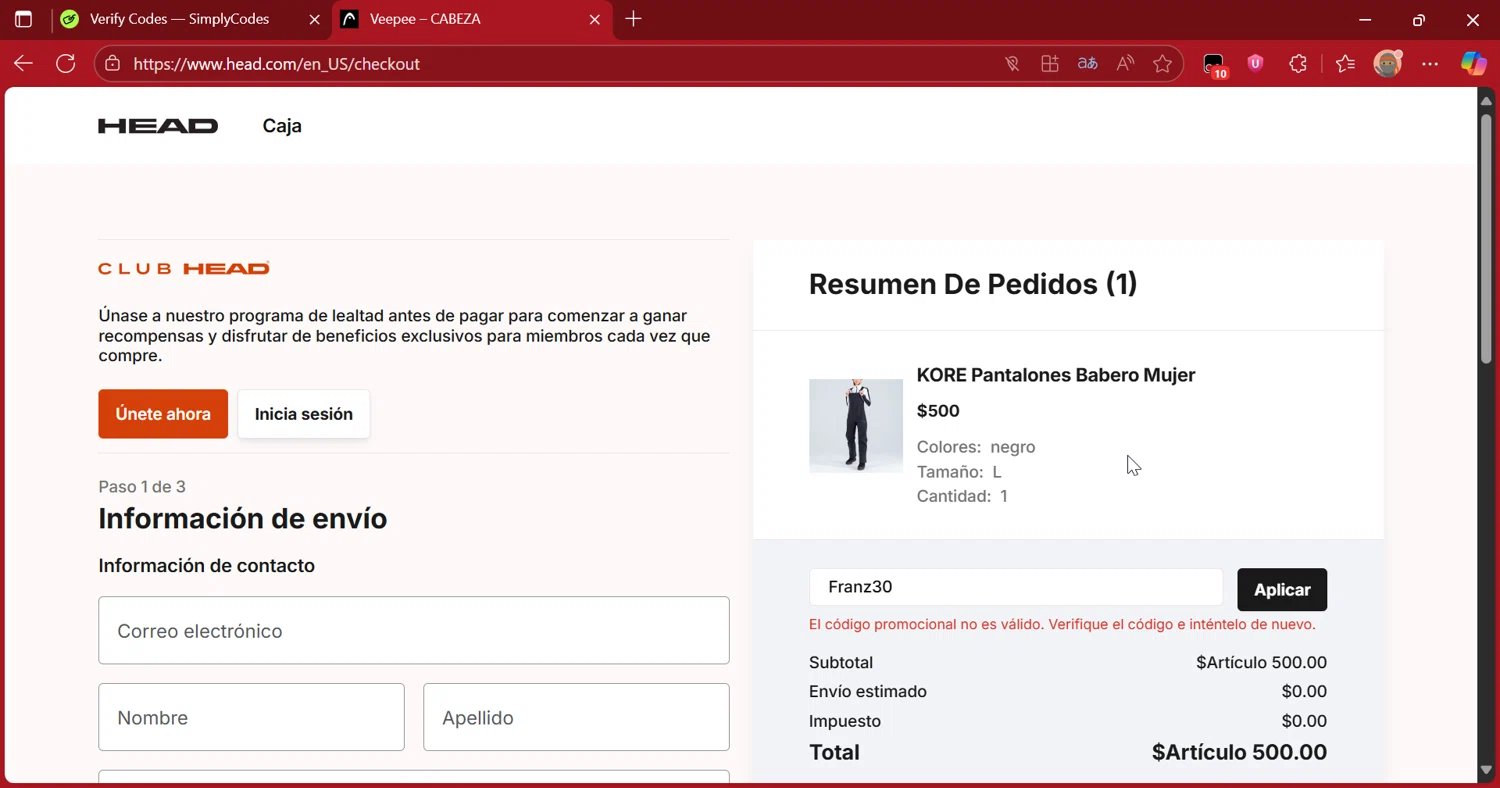Click the Resumen De Pedidos (1) heading
Viewport: 1500px width, 788px height.
point(973,284)
